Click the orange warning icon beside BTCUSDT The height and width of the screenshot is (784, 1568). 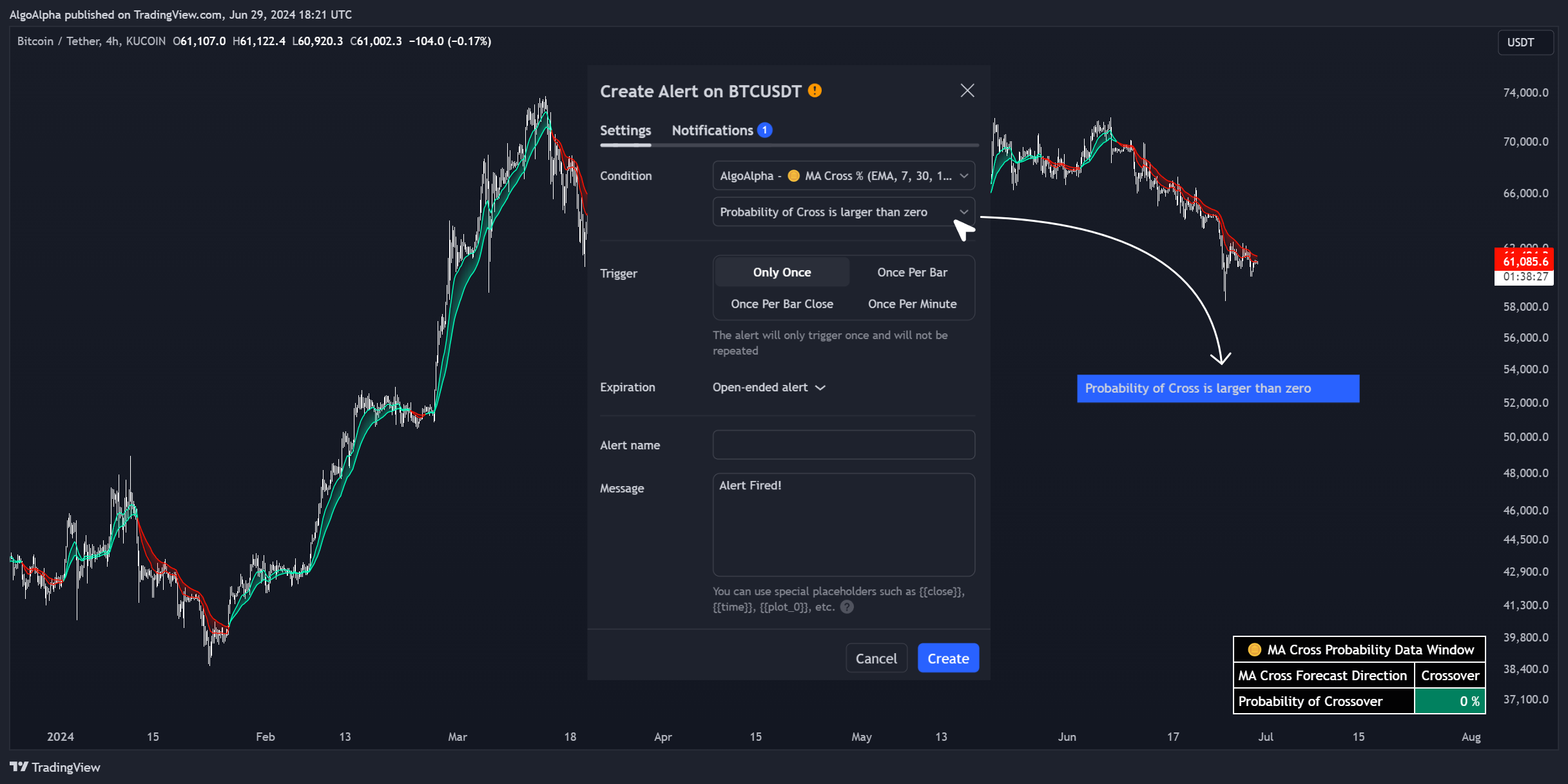click(815, 90)
